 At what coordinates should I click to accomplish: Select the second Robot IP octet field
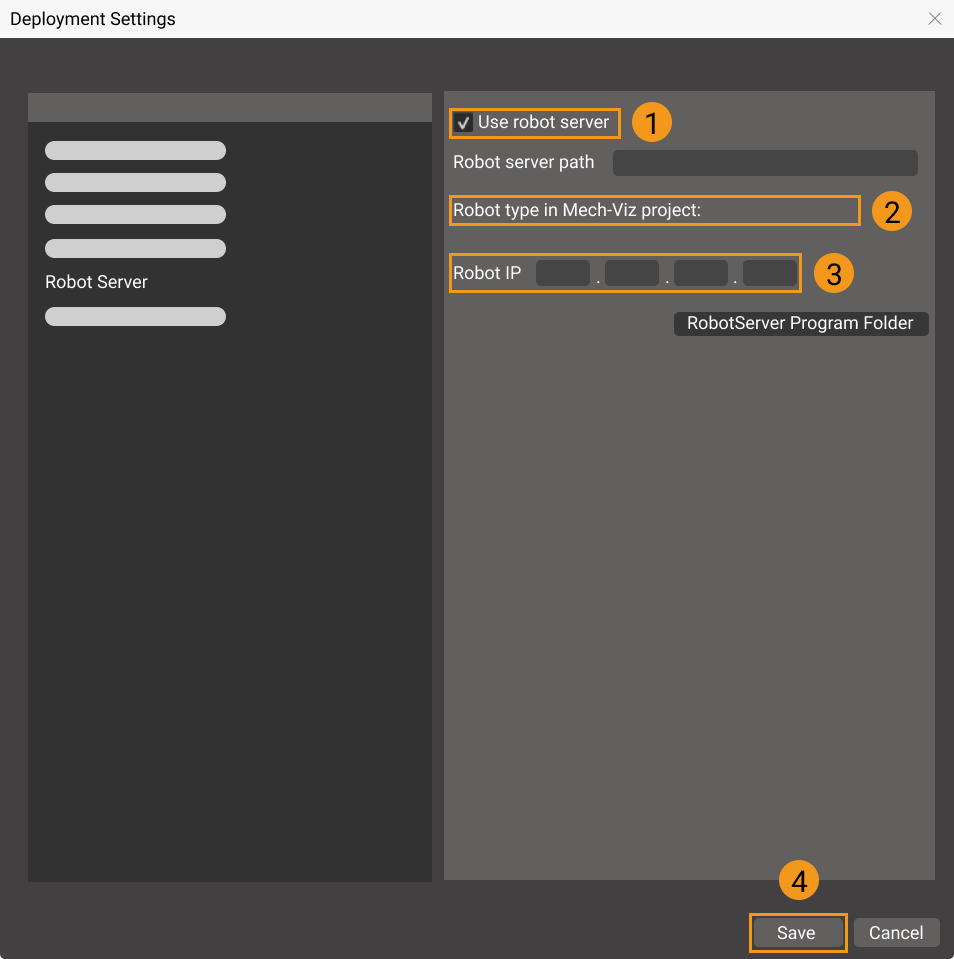coord(632,273)
